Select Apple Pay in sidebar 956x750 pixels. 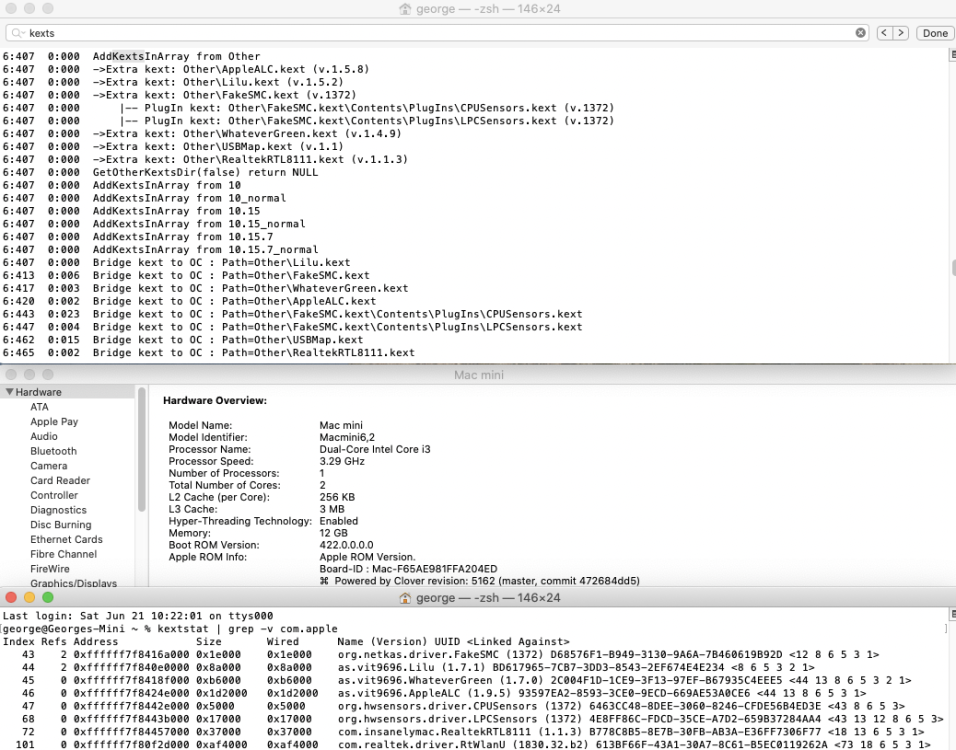coord(54,421)
